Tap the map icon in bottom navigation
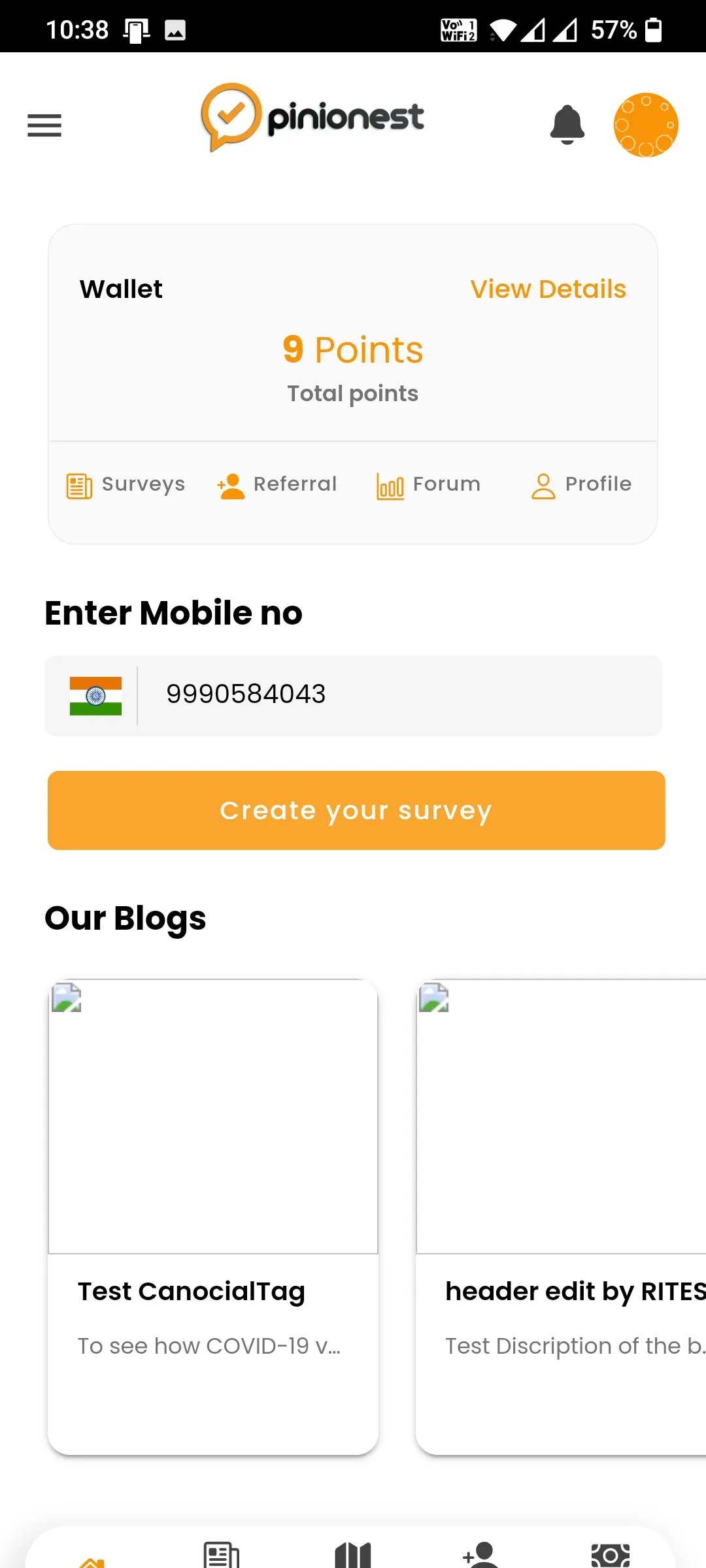The height and width of the screenshot is (1568, 706). (353, 1555)
